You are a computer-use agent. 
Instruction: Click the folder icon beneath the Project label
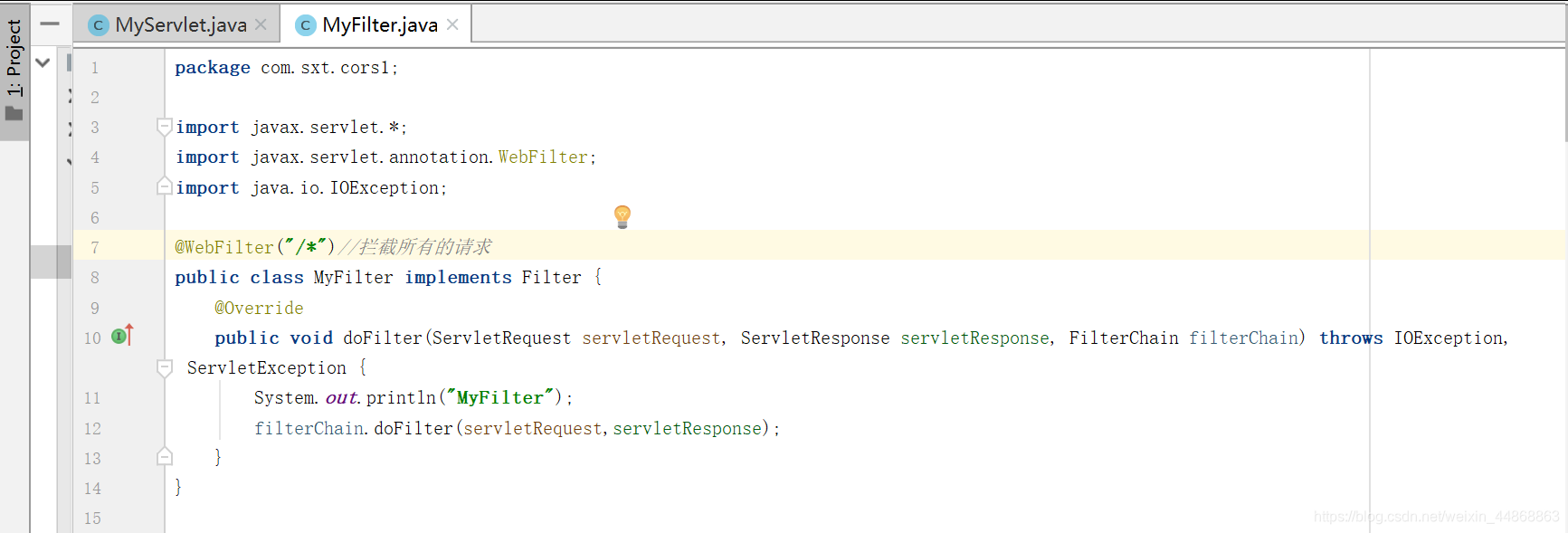click(14, 113)
